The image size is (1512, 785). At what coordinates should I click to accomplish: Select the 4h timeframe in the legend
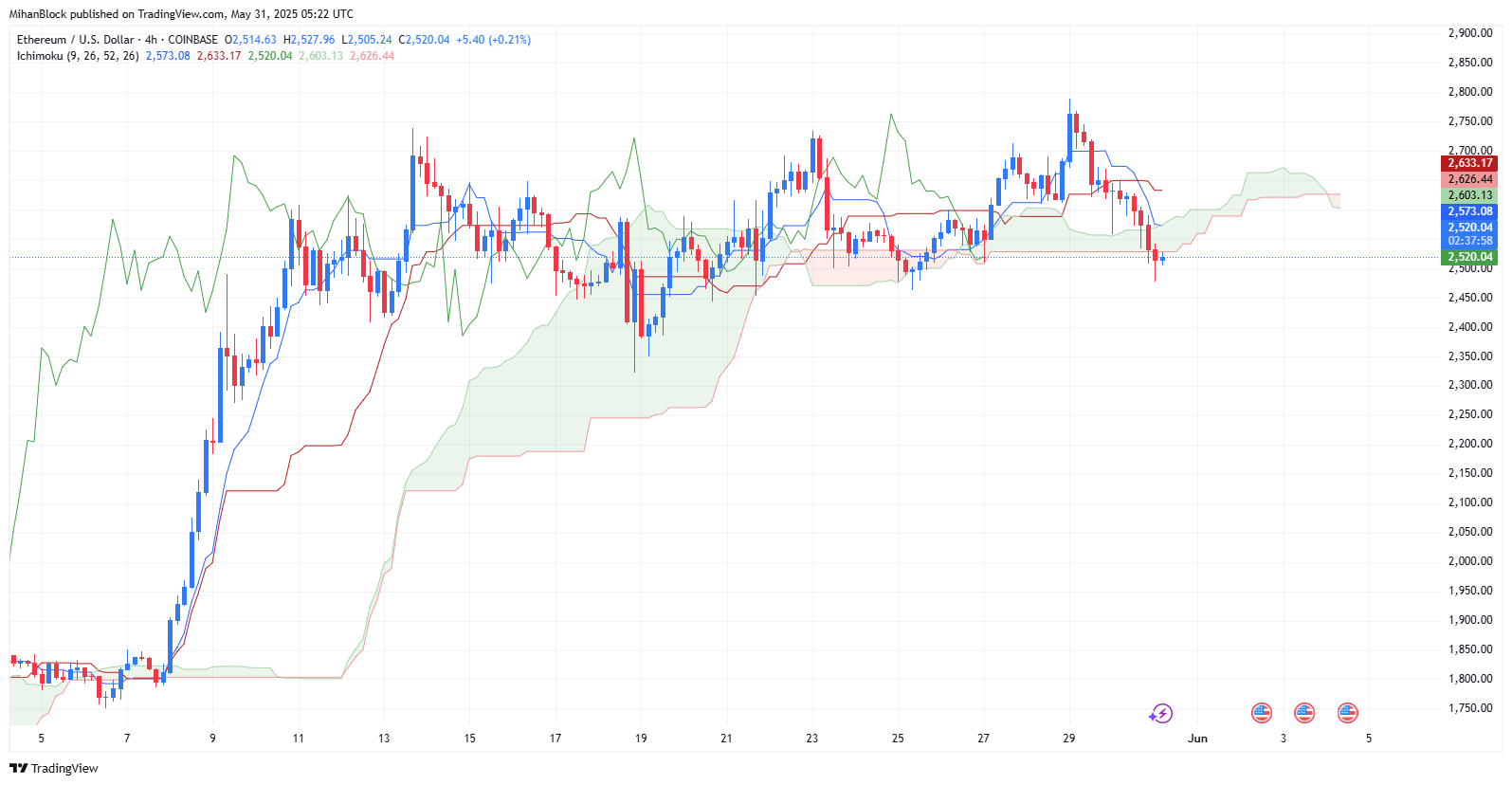tap(151, 40)
